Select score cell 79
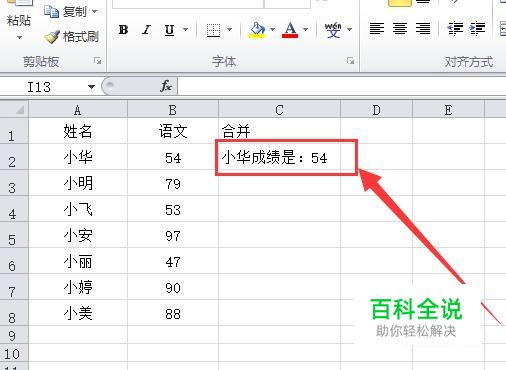 pyautogui.click(x=173, y=183)
